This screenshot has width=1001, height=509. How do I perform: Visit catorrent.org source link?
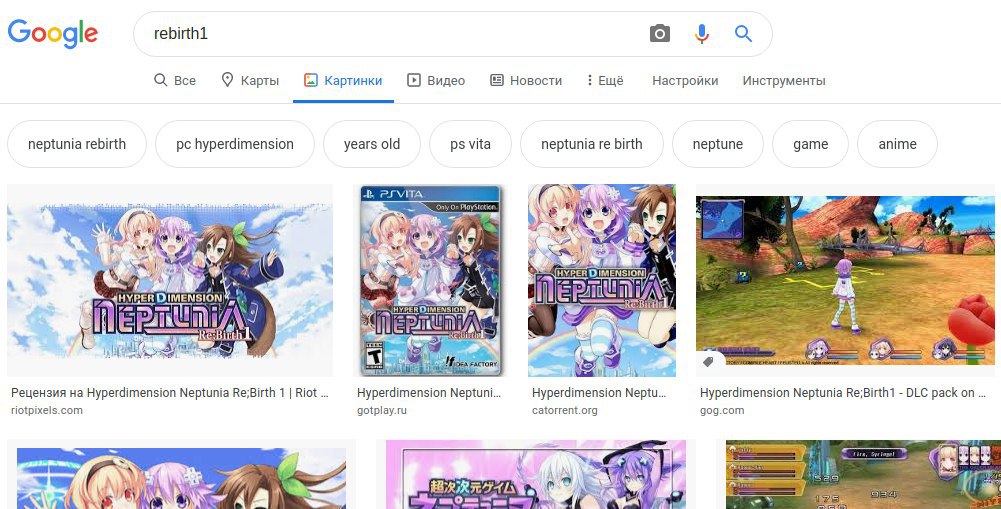click(564, 410)
